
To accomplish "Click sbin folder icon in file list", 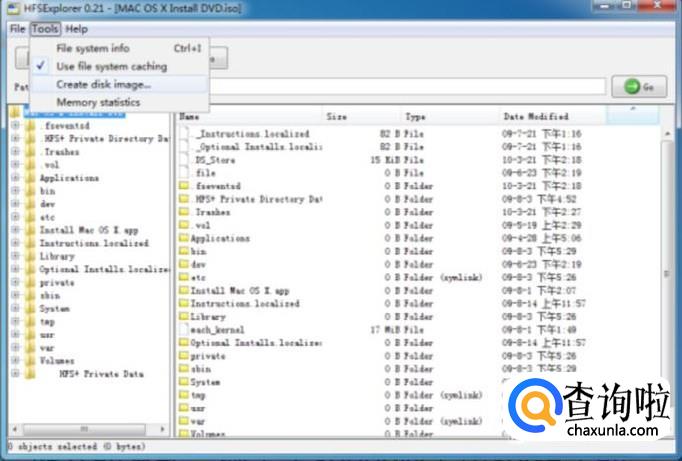I will click(184, 368).
